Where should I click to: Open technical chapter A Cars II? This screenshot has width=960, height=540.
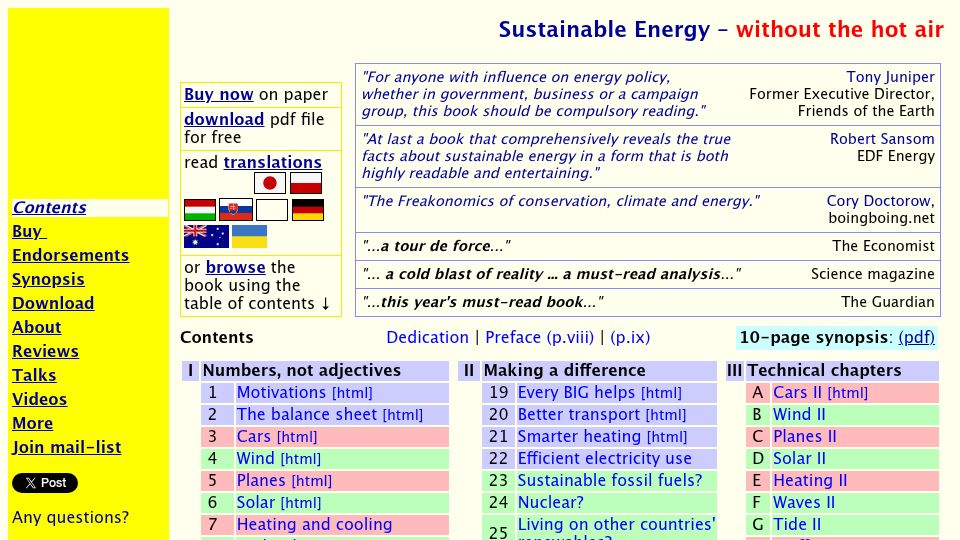click(797, 392)
